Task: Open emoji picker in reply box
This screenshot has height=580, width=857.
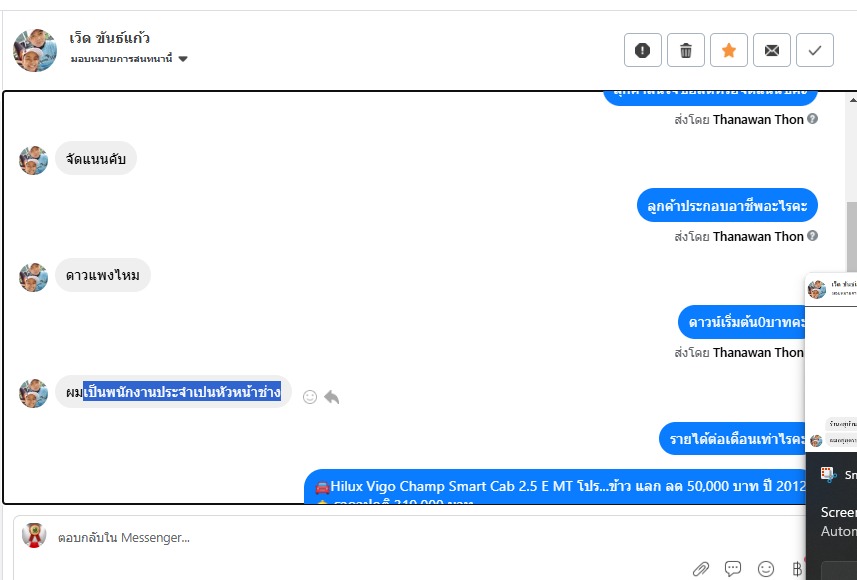Action: pyautogui.click(x=766, y=569)
